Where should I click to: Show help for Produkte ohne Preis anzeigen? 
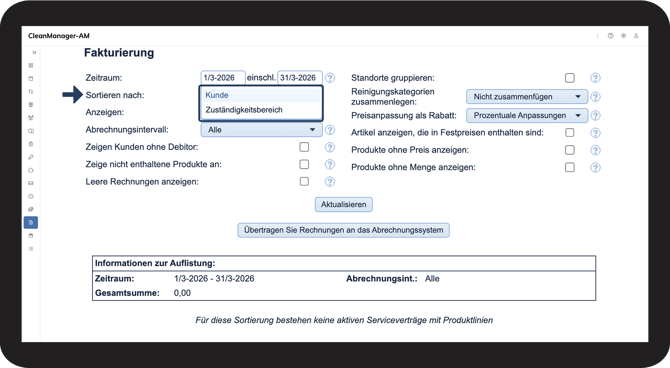tap(595, 150)
